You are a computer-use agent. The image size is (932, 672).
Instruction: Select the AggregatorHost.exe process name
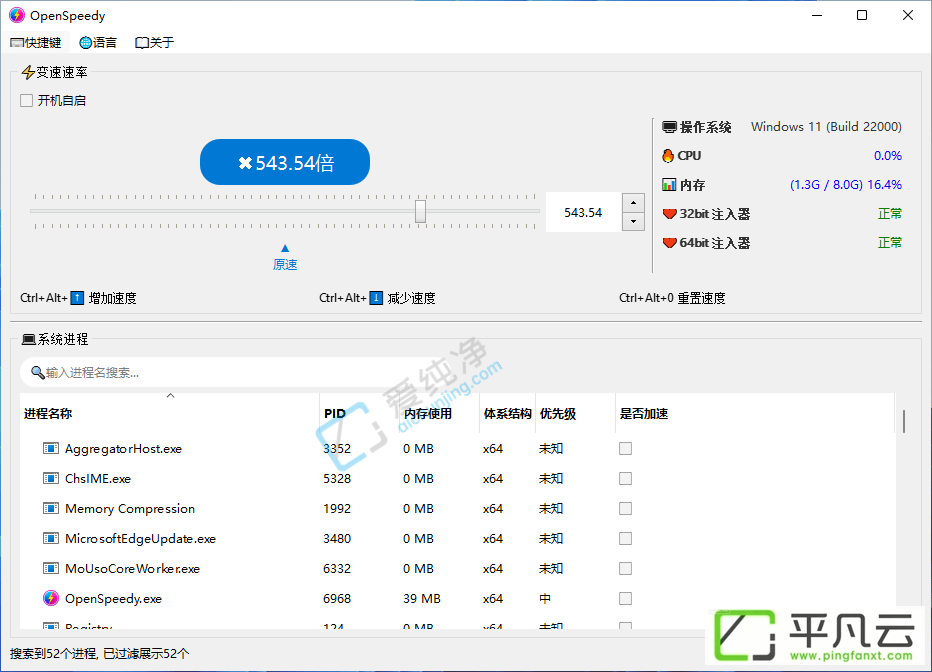click(124, 449)
